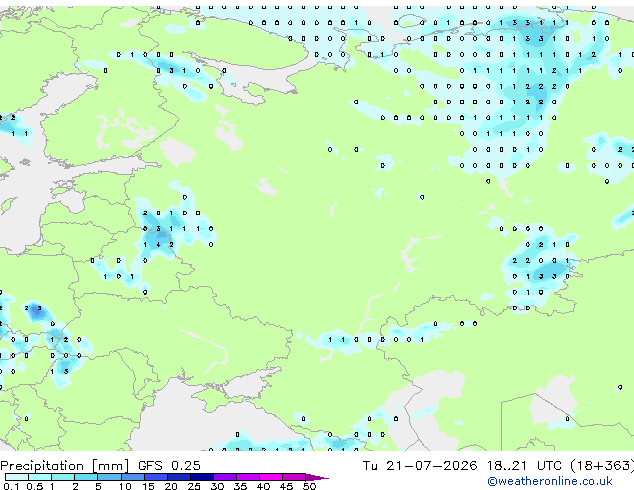Select the 'GFS 0.25' model label
The height and width of the screenshot is (490, 634).
coord(169,466)
